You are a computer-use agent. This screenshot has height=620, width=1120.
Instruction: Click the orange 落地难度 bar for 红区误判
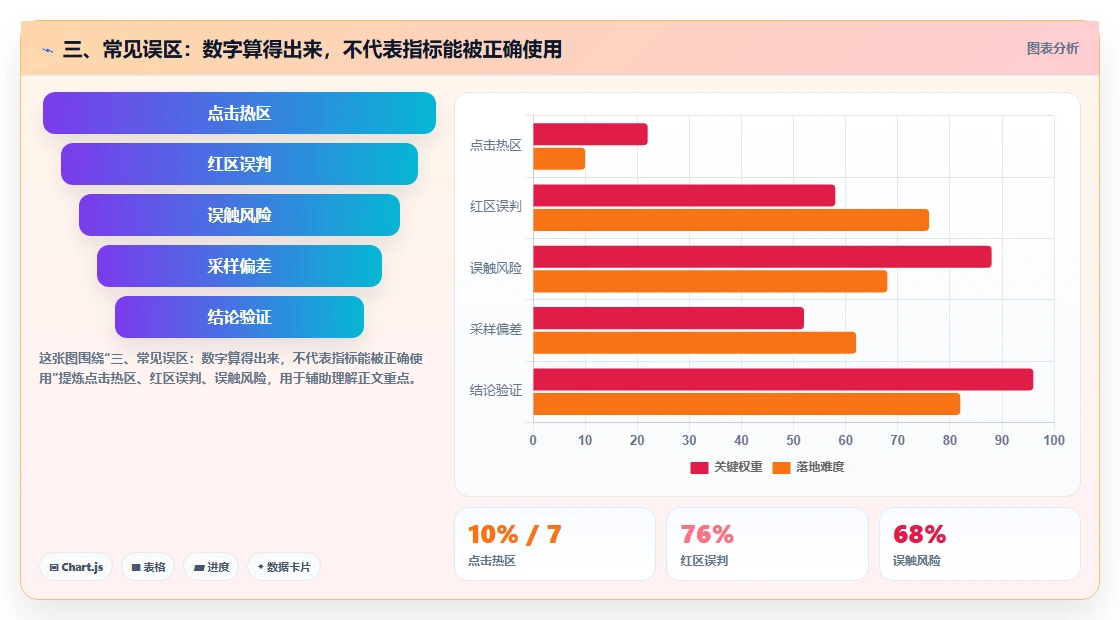point(731,220)
